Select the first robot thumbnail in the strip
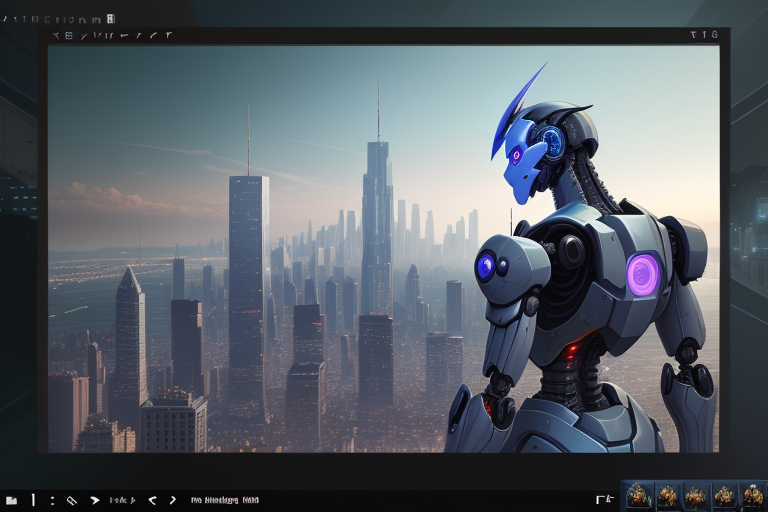The image size is (768, 512). pyautogui.click(x=639, y=495)
